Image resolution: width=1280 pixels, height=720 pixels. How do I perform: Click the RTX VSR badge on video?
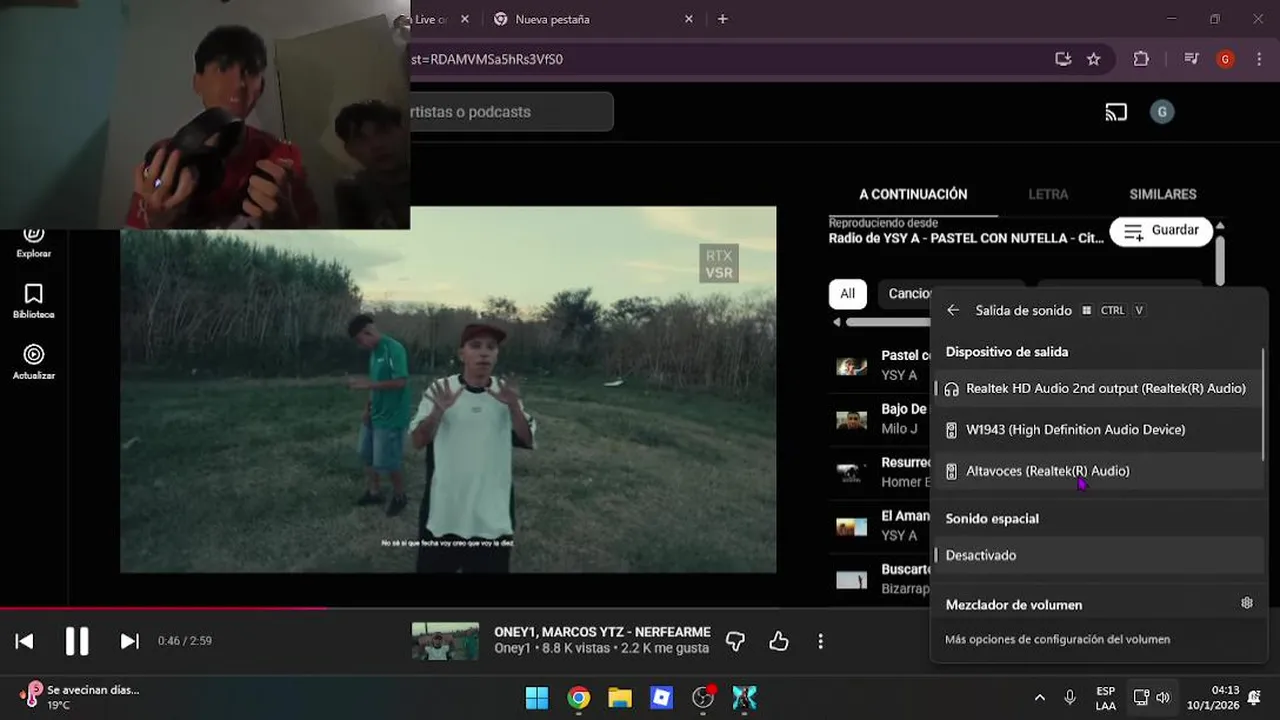pos(719,264)
